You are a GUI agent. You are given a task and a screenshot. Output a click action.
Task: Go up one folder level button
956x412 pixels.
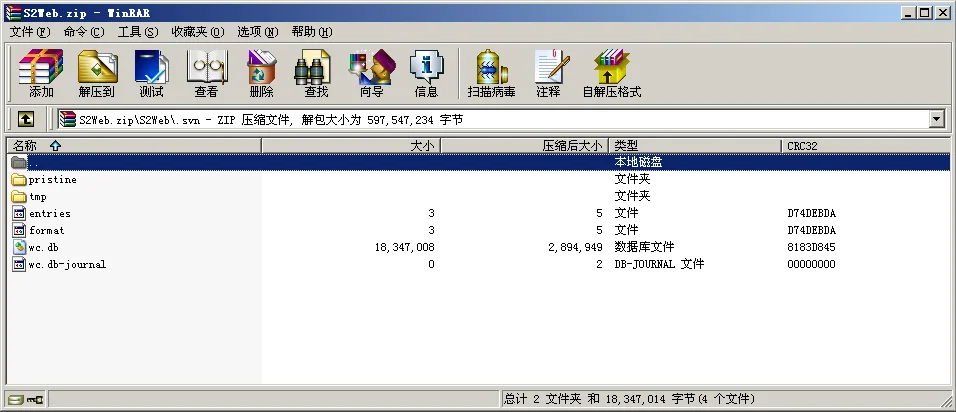tap(26, 119)
